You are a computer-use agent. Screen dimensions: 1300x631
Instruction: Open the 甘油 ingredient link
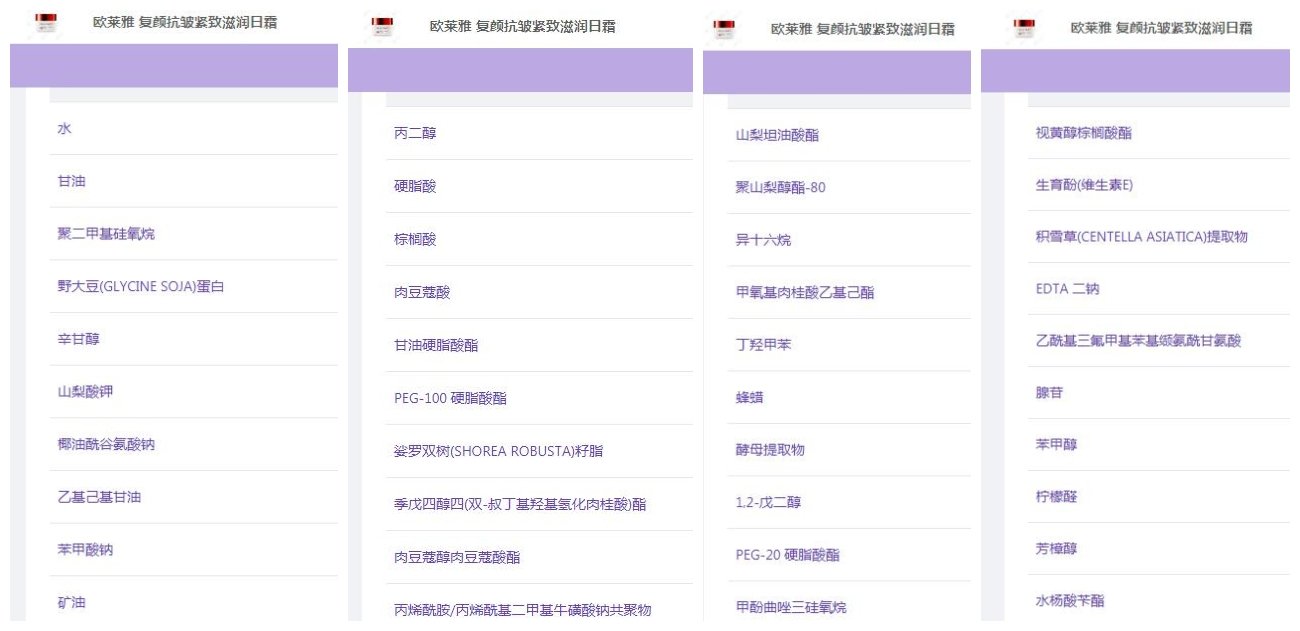tap(71, 181)
